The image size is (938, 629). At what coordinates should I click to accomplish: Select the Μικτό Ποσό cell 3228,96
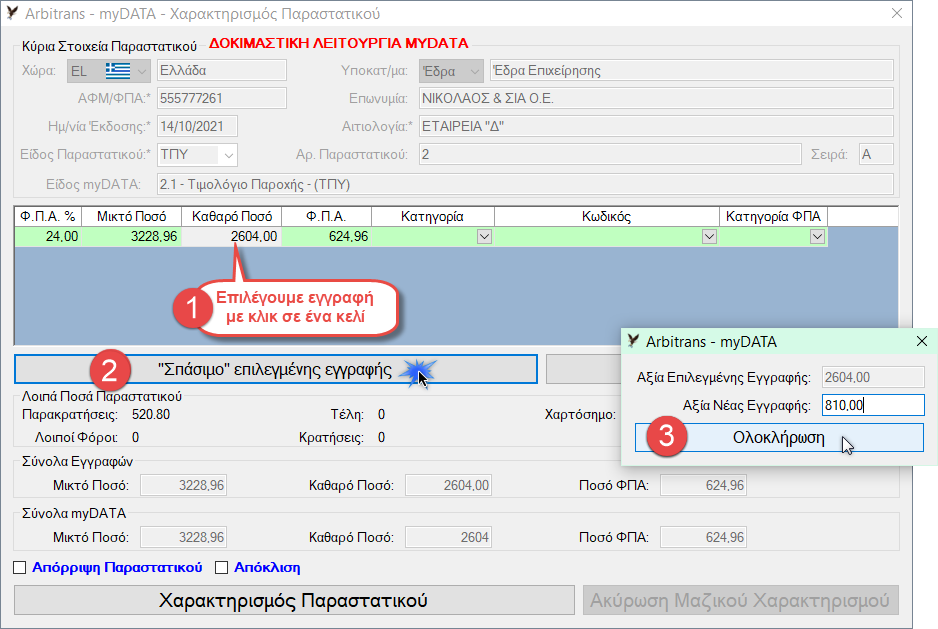click(132, 236)
